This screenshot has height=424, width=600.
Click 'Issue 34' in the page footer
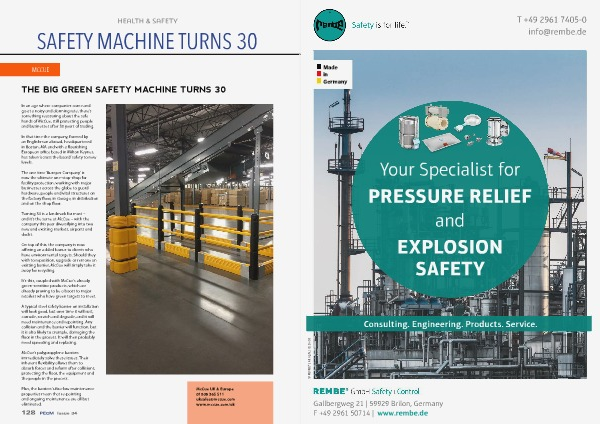(x=67, y=413)
